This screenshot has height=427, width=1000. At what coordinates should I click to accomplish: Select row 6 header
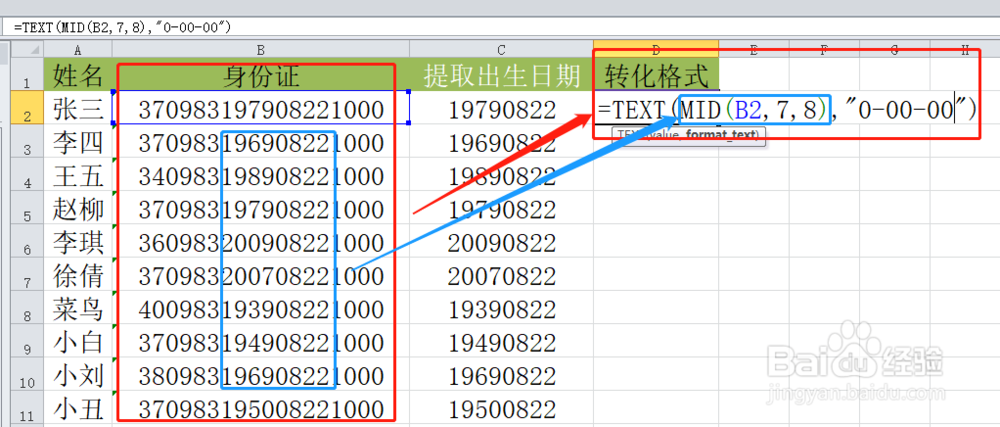pos(27,241)
